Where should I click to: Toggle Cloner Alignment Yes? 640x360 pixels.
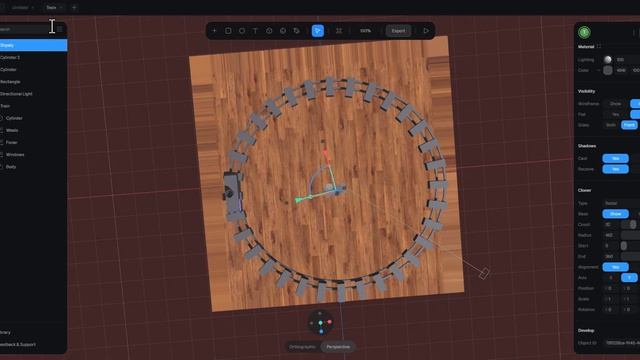tap(616, 267)
